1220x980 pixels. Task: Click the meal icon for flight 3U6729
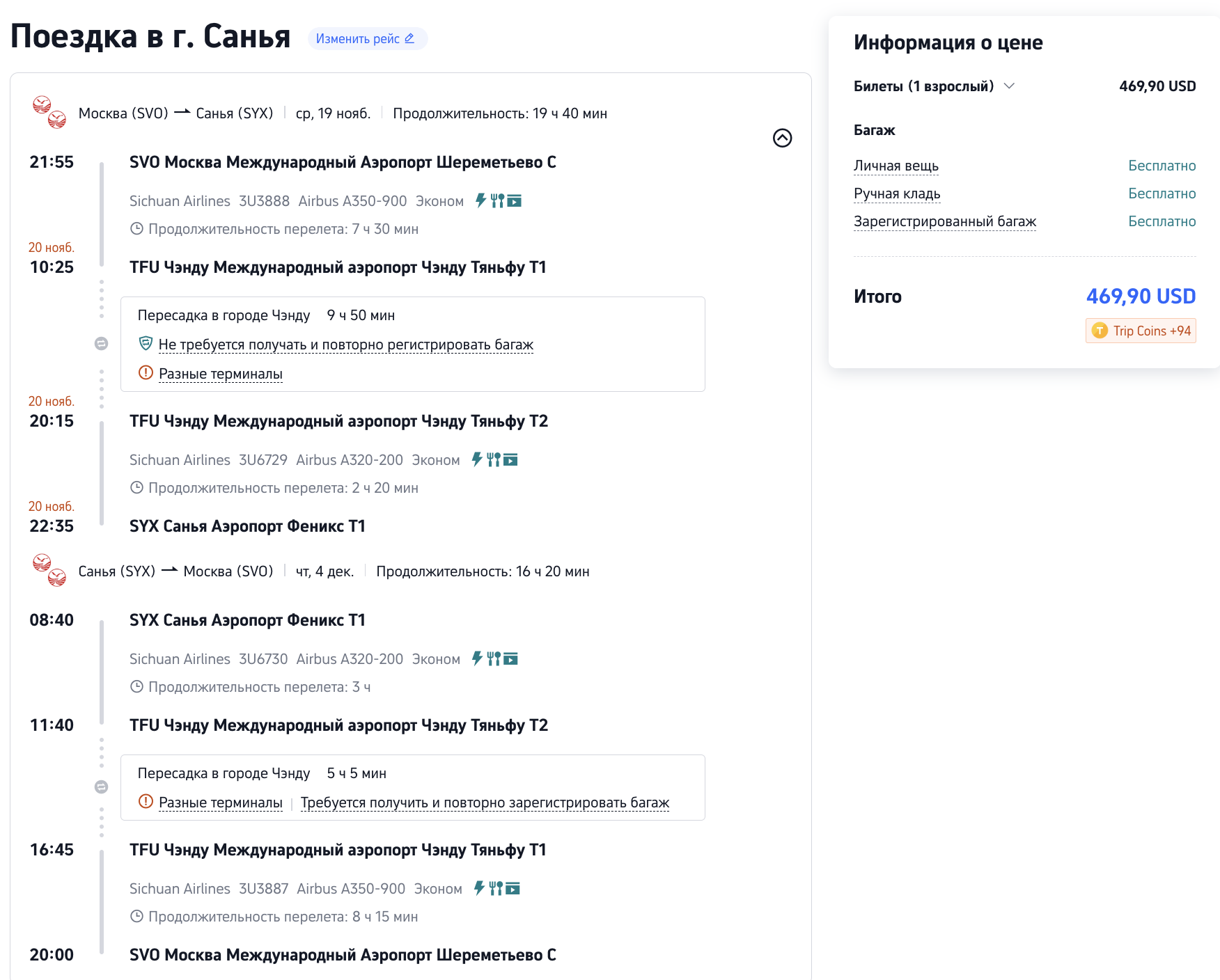coord(494,459)
